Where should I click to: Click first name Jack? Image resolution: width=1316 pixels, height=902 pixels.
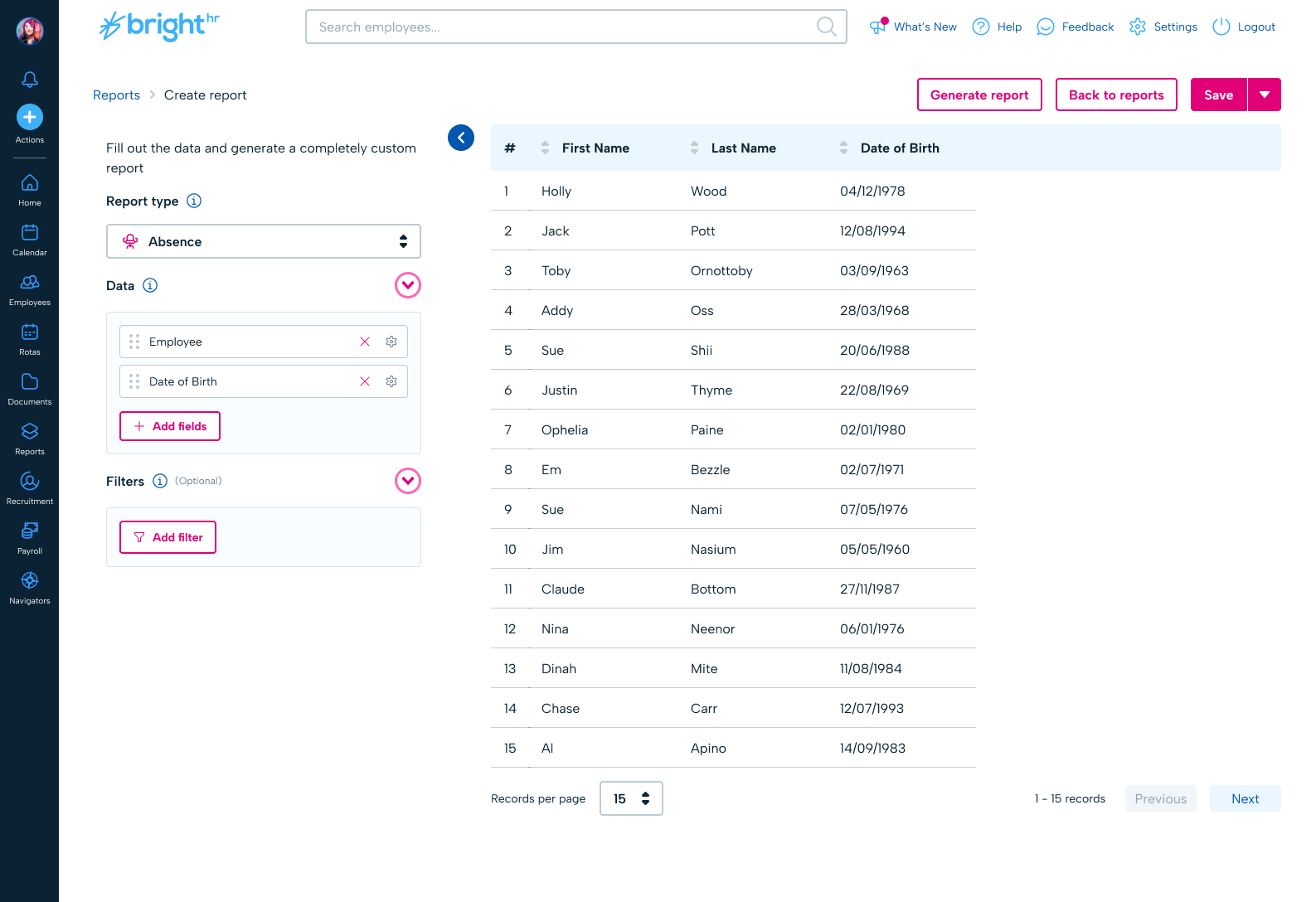click(556, 230)
